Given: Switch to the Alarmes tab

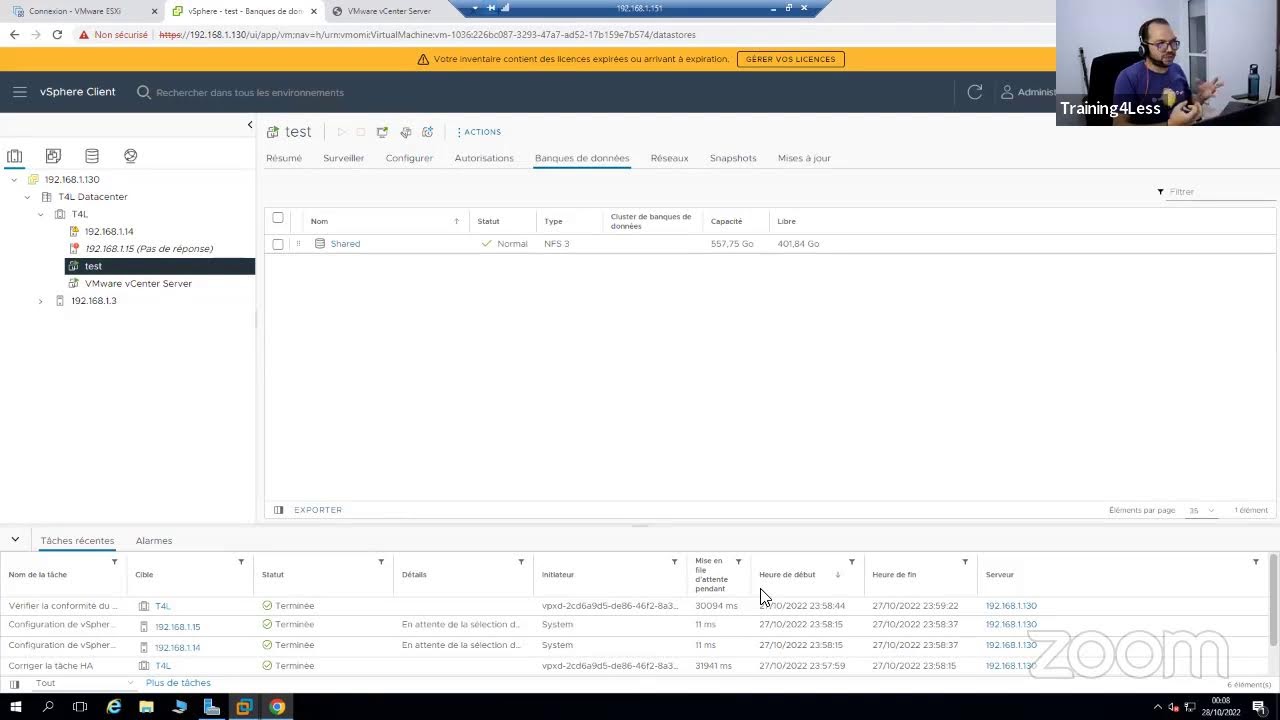Looking at the screenshot, I should (154, 541).
